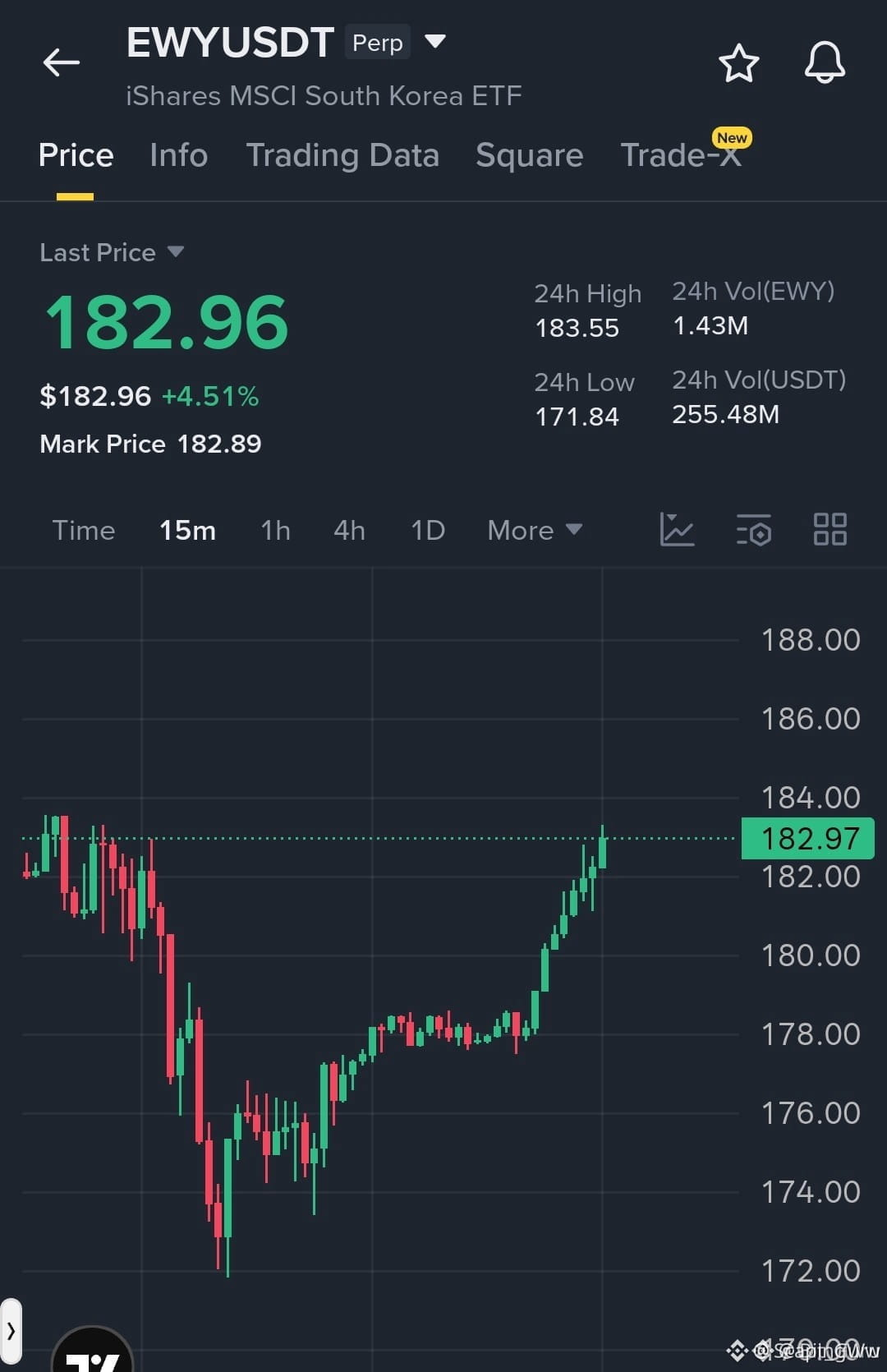This screenshot has width=887, height=1372.
Task: Tap the 24h Vol(USDT) 255.48M value
Action: (726, 414)
